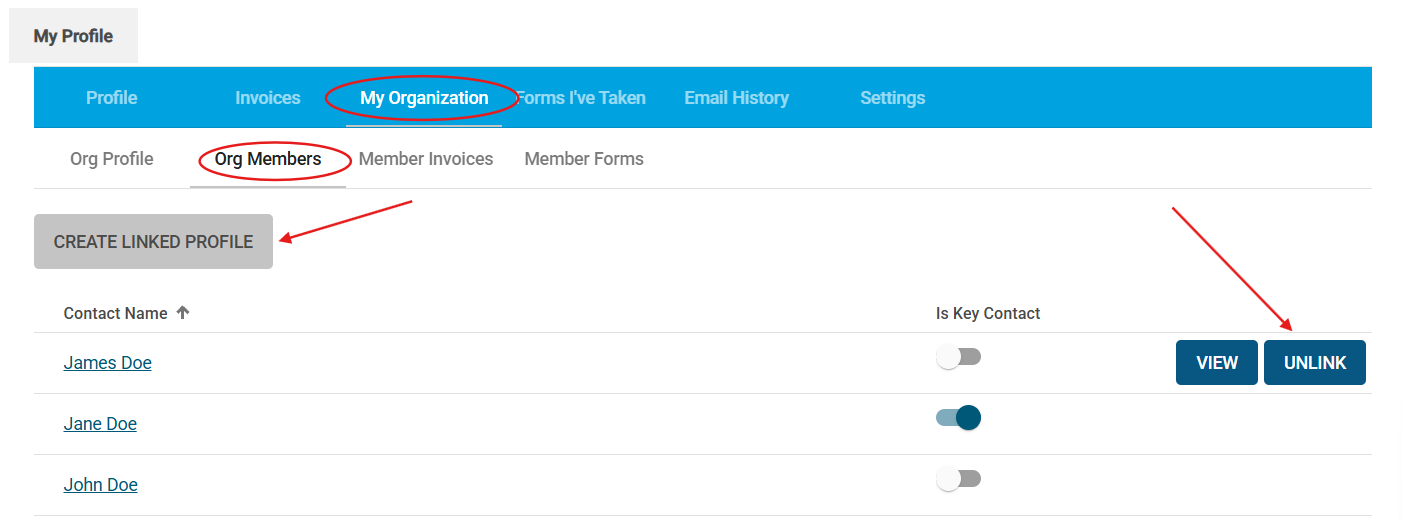Image resolution: width=1402 pixels, height=520 pixels.
Task: Enable Key Contact switch for John Doe
Action: pyautogui.click(x=959, y=479)
